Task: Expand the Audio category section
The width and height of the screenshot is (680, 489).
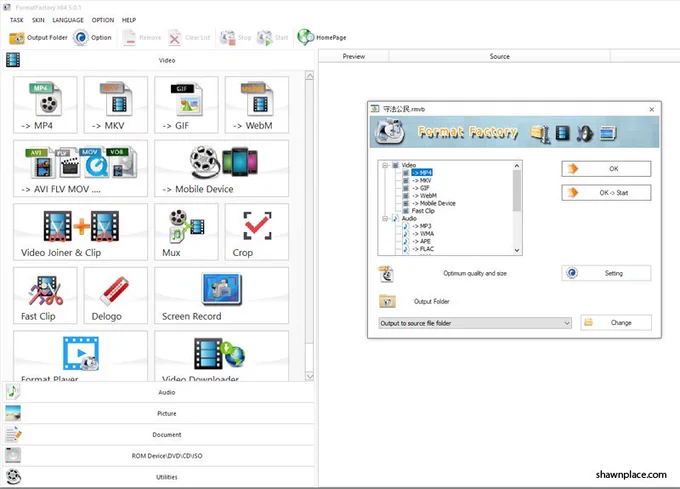Action: pos(159,392)
